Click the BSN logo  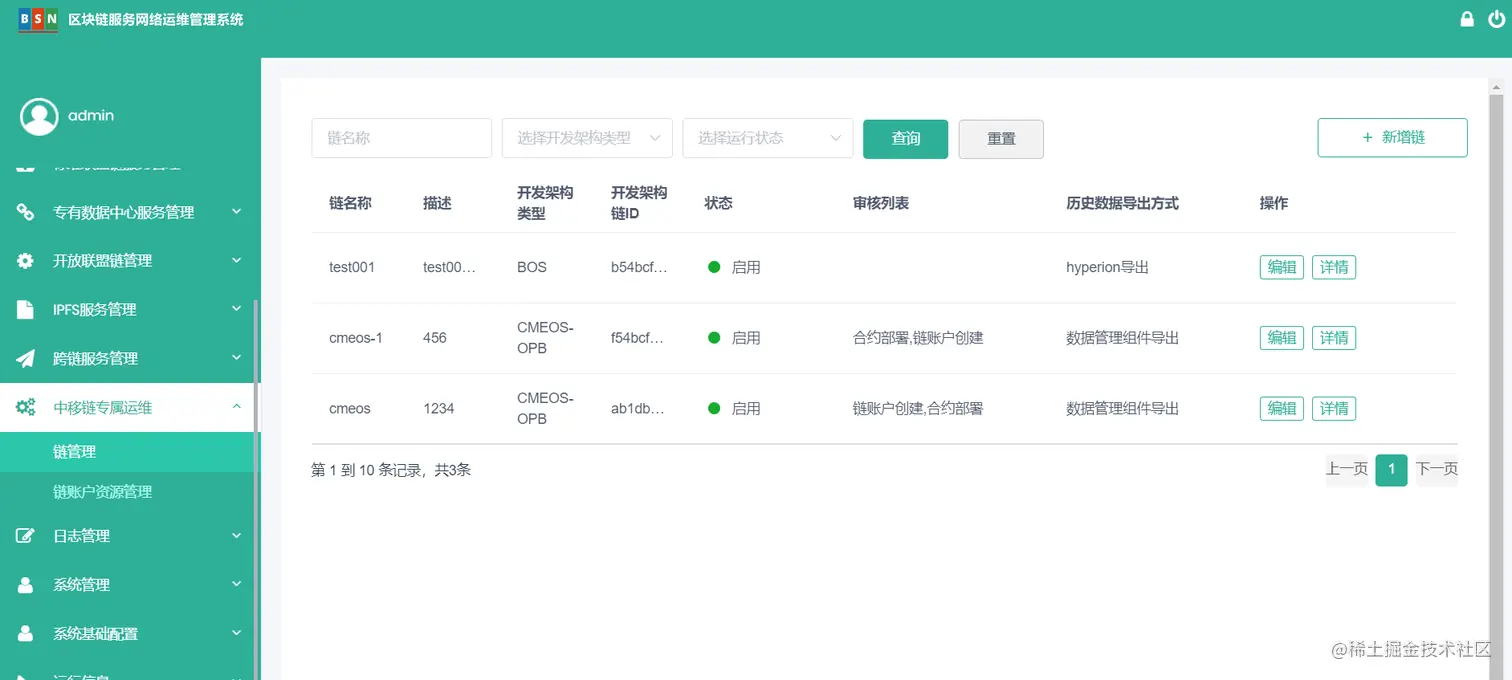(x=38, y=20)
